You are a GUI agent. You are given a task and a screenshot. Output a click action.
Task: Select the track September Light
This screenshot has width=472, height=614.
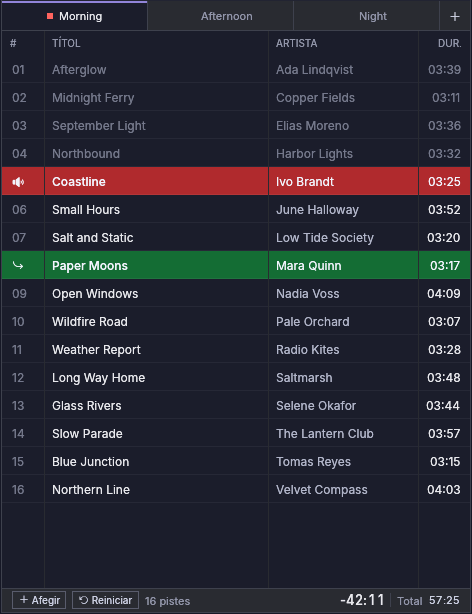click(236, 126)
